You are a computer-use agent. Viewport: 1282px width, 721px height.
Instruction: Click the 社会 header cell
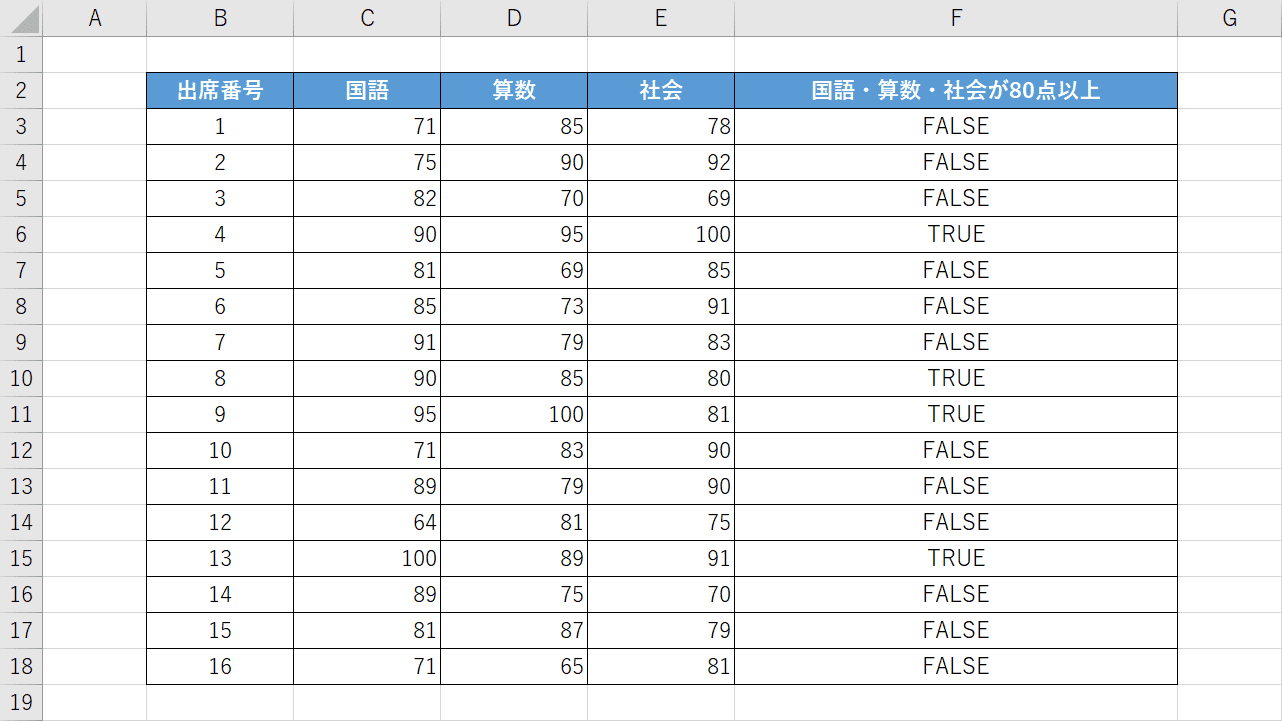[x=661, y=90]
